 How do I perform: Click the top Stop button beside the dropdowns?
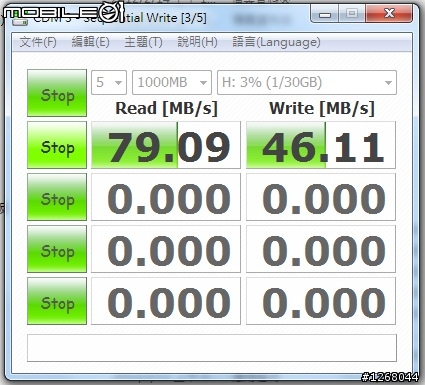click(57, 93)
